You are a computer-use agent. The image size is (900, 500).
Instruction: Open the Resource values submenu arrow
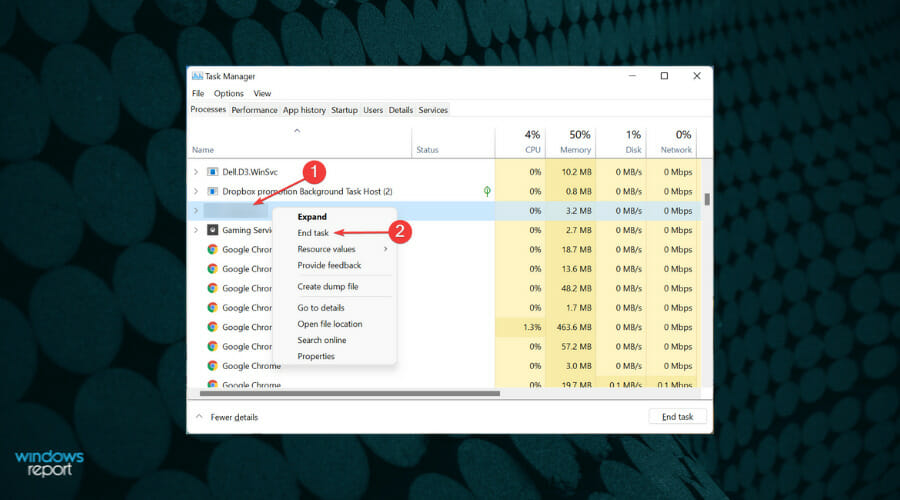(386, 249)
